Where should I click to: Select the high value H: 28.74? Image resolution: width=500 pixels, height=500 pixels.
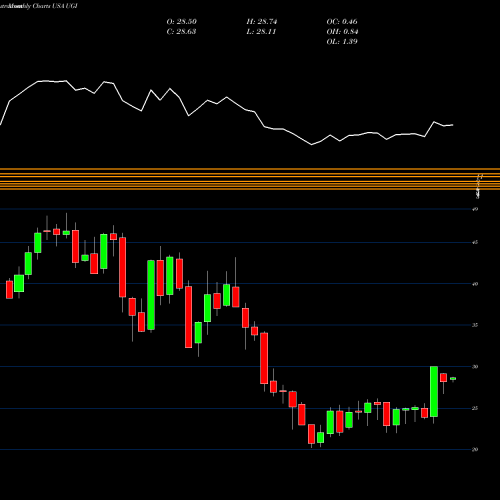(x=262, y=22)
